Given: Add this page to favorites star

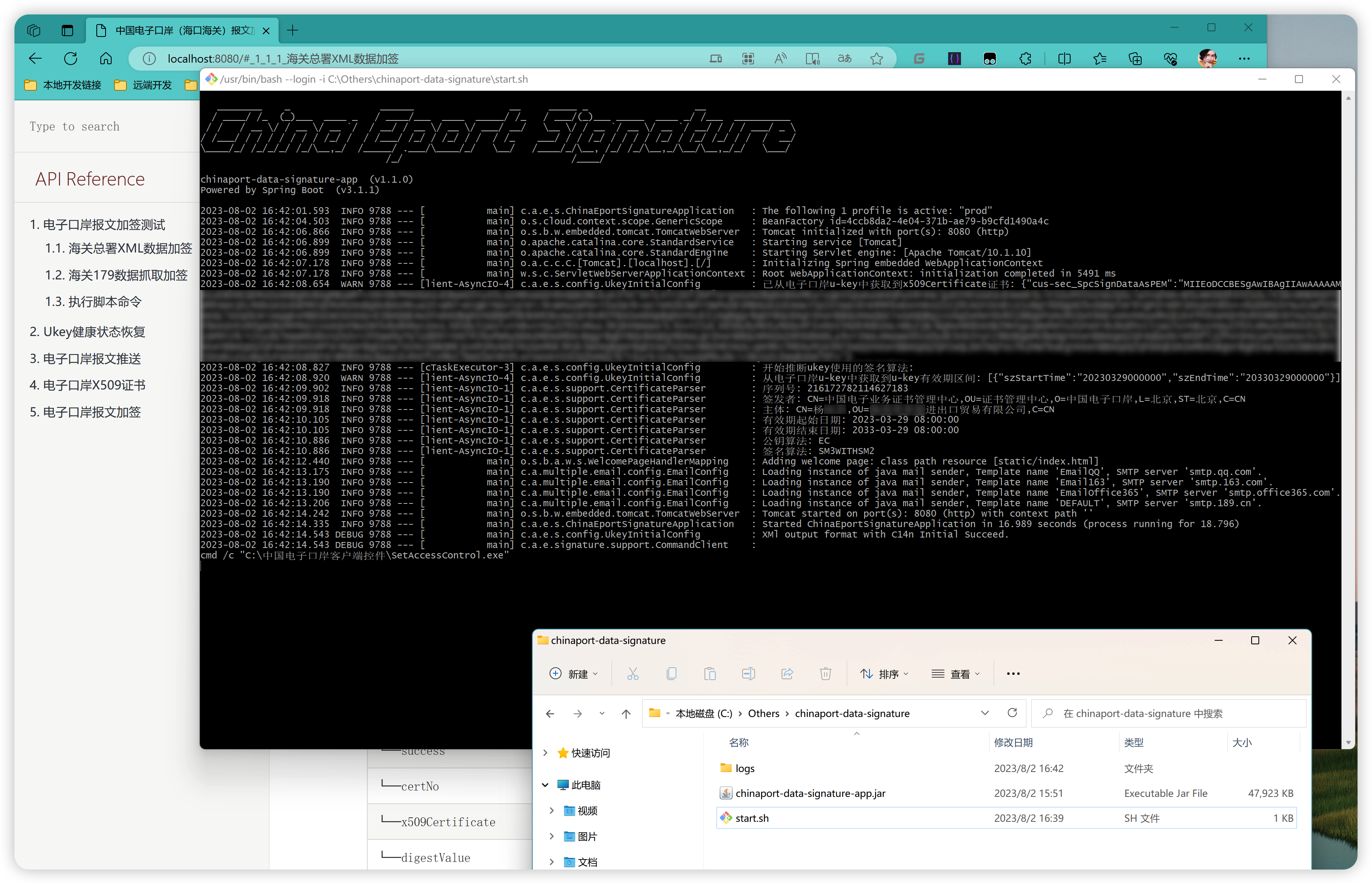Looking at the screenshot, I should coord(877,59).
